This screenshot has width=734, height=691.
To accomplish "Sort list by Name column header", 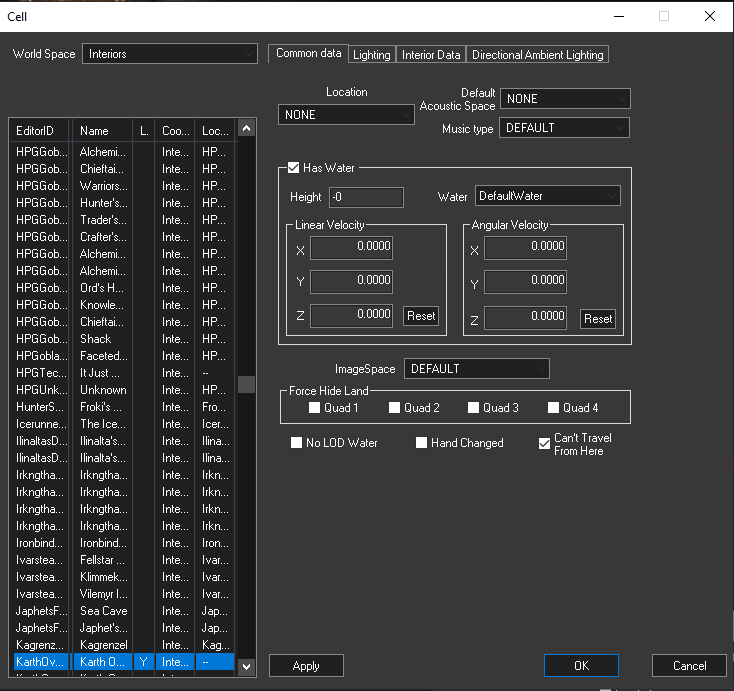I will (x=103, y=131).
